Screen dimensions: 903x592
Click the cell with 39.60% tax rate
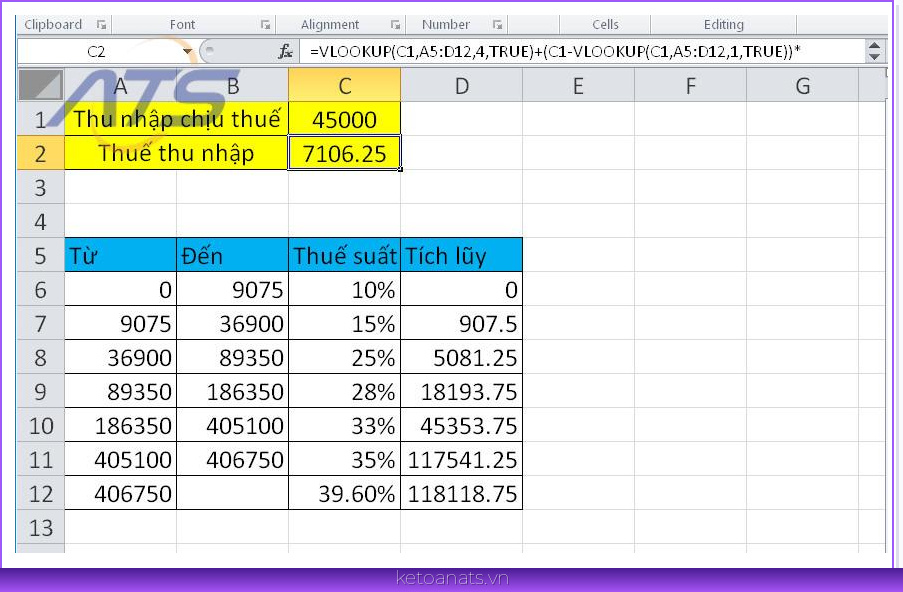click(x=344, y=493)
